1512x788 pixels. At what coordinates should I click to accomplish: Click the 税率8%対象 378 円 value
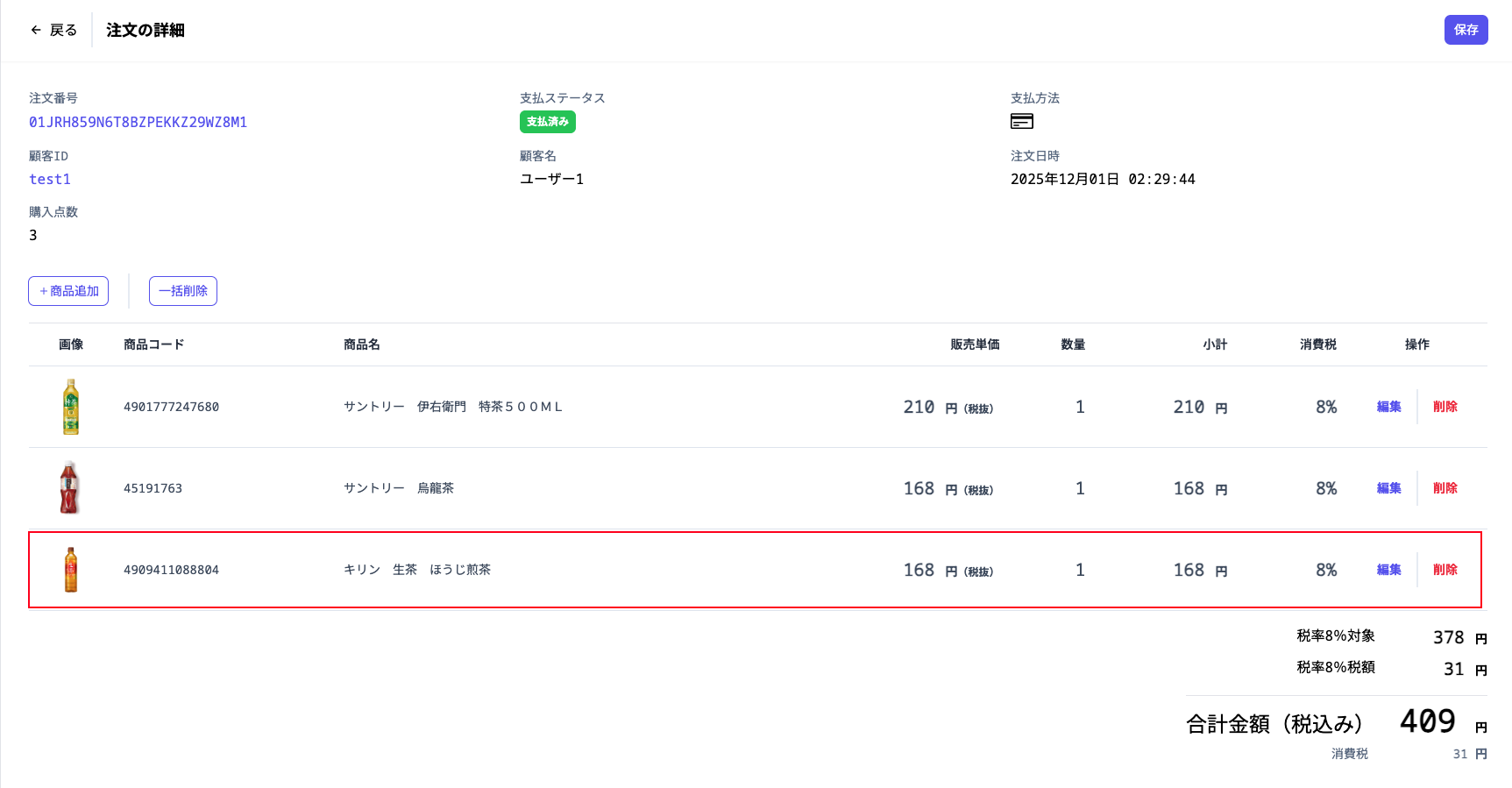click(1460, 638)
